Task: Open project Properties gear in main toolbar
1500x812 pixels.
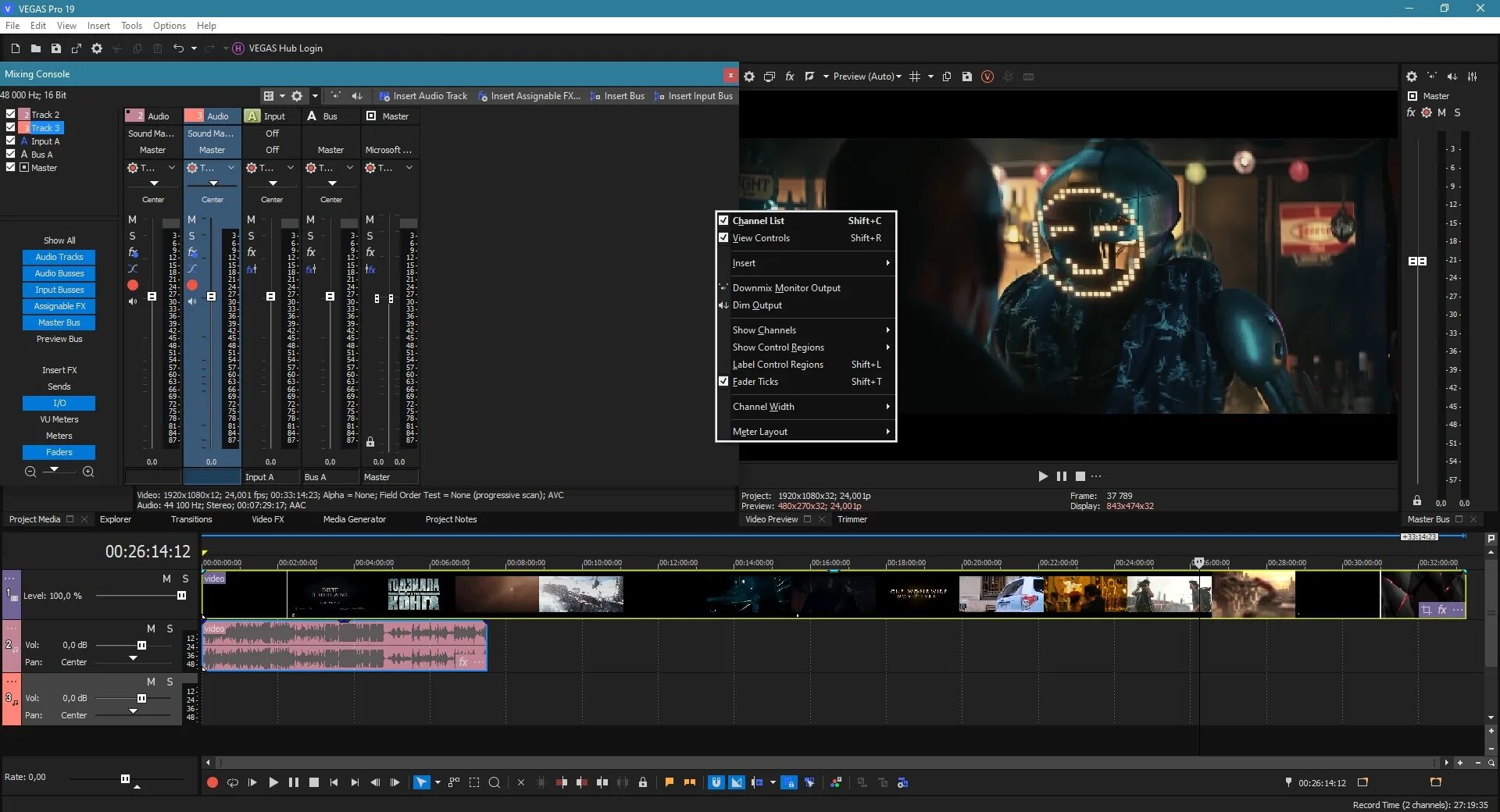Action: [97, 48]
